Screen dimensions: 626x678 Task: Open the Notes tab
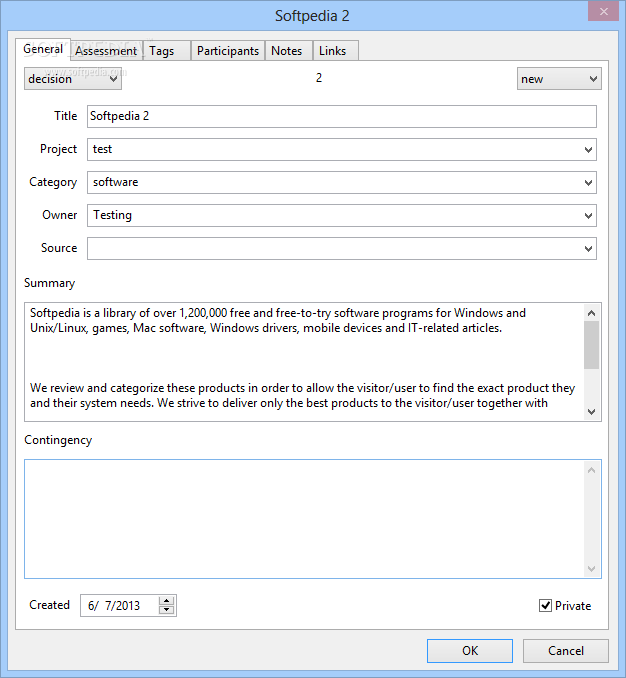point(288,51)
